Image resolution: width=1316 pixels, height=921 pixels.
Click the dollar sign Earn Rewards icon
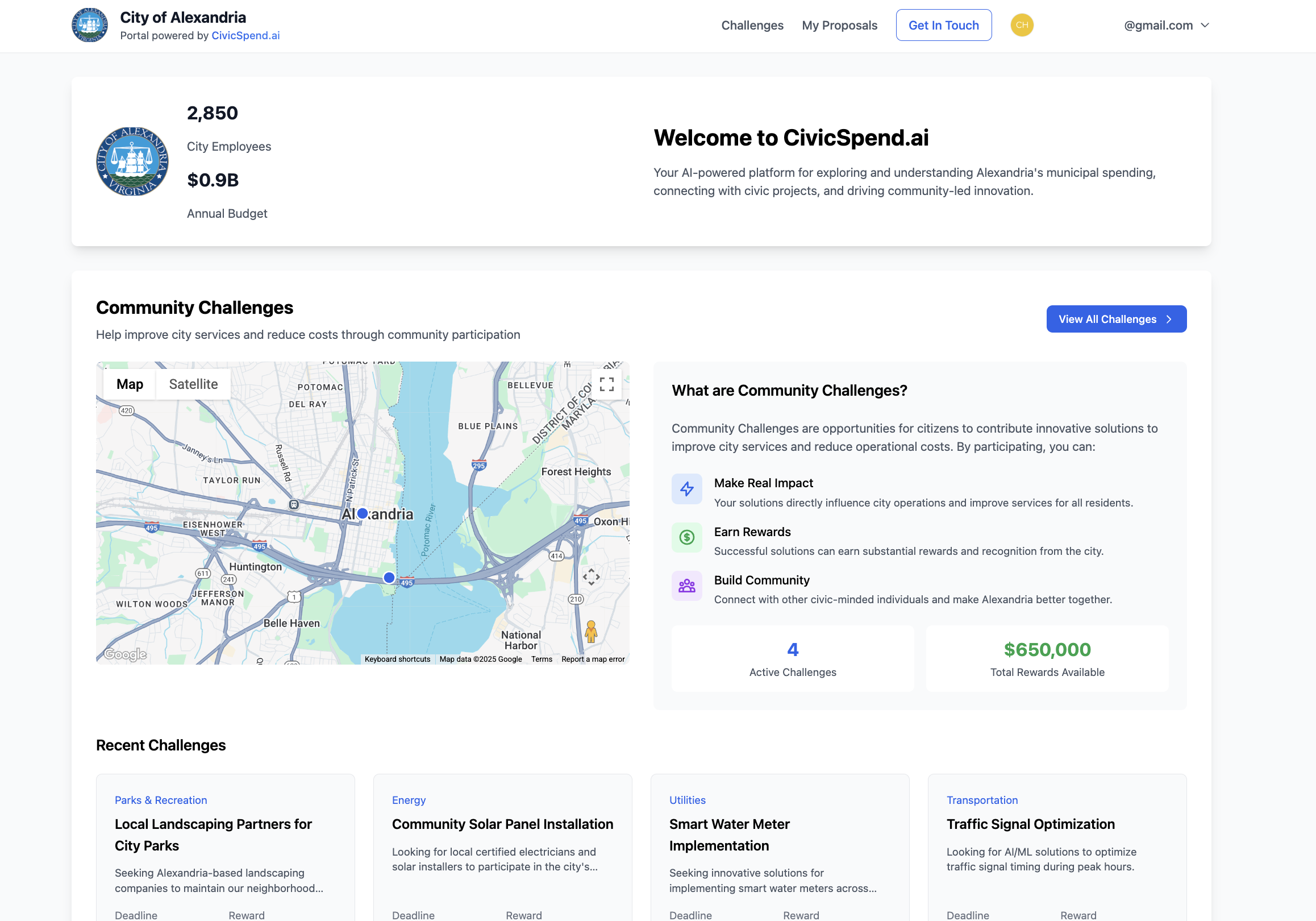(x=686, y=537)
